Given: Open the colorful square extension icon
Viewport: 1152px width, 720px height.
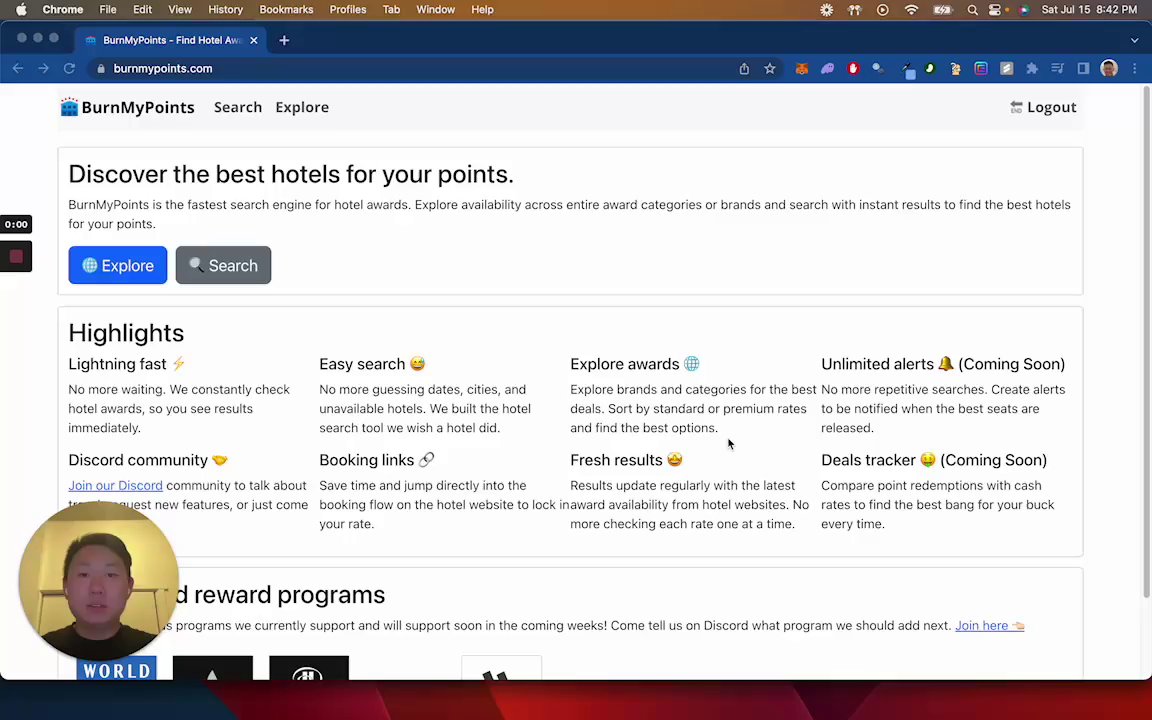Looking at the screenshot, I should click(x=981, y=68).
